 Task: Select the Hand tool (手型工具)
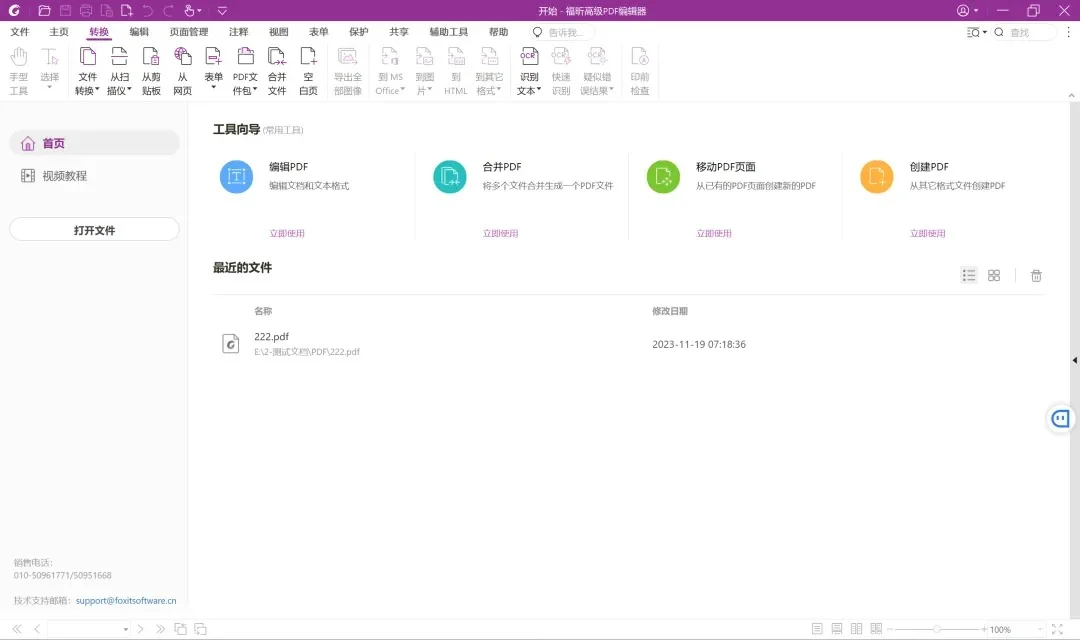19,71
